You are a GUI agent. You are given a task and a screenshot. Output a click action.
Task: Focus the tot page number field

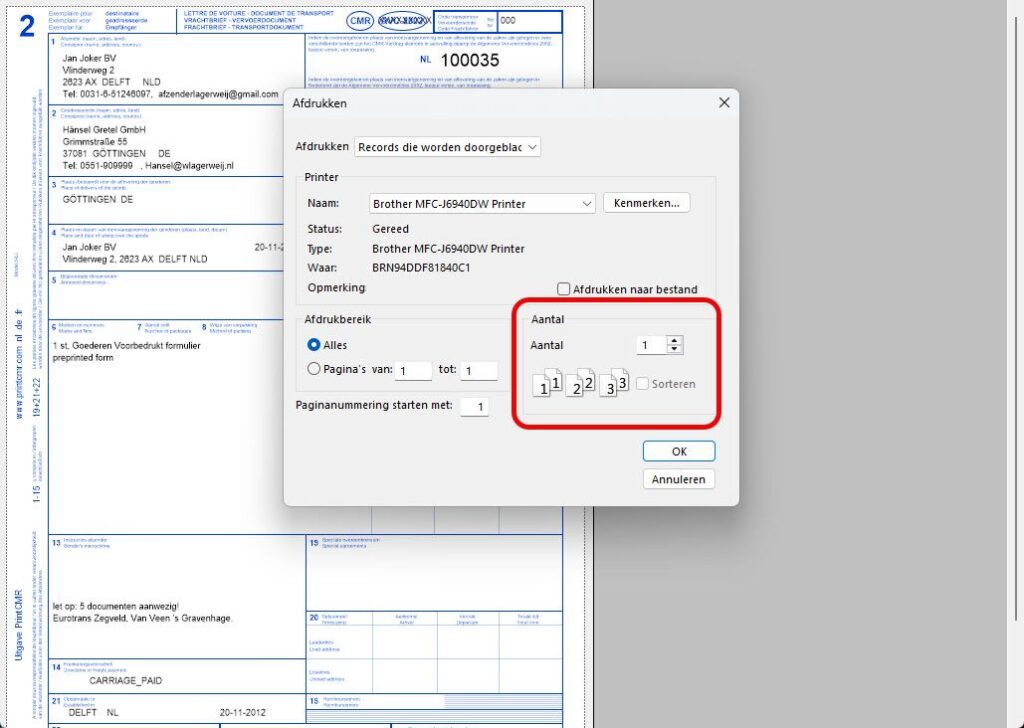tap(479, 371)
